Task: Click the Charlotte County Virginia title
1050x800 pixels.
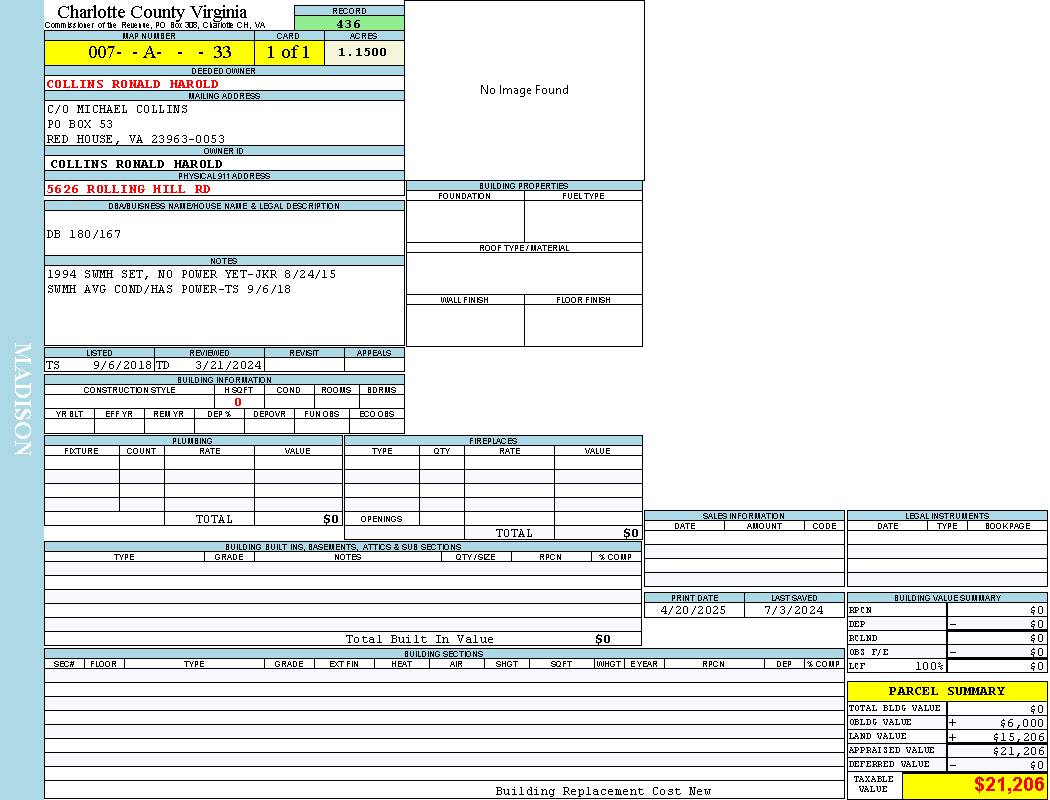Action: (152, 12)
